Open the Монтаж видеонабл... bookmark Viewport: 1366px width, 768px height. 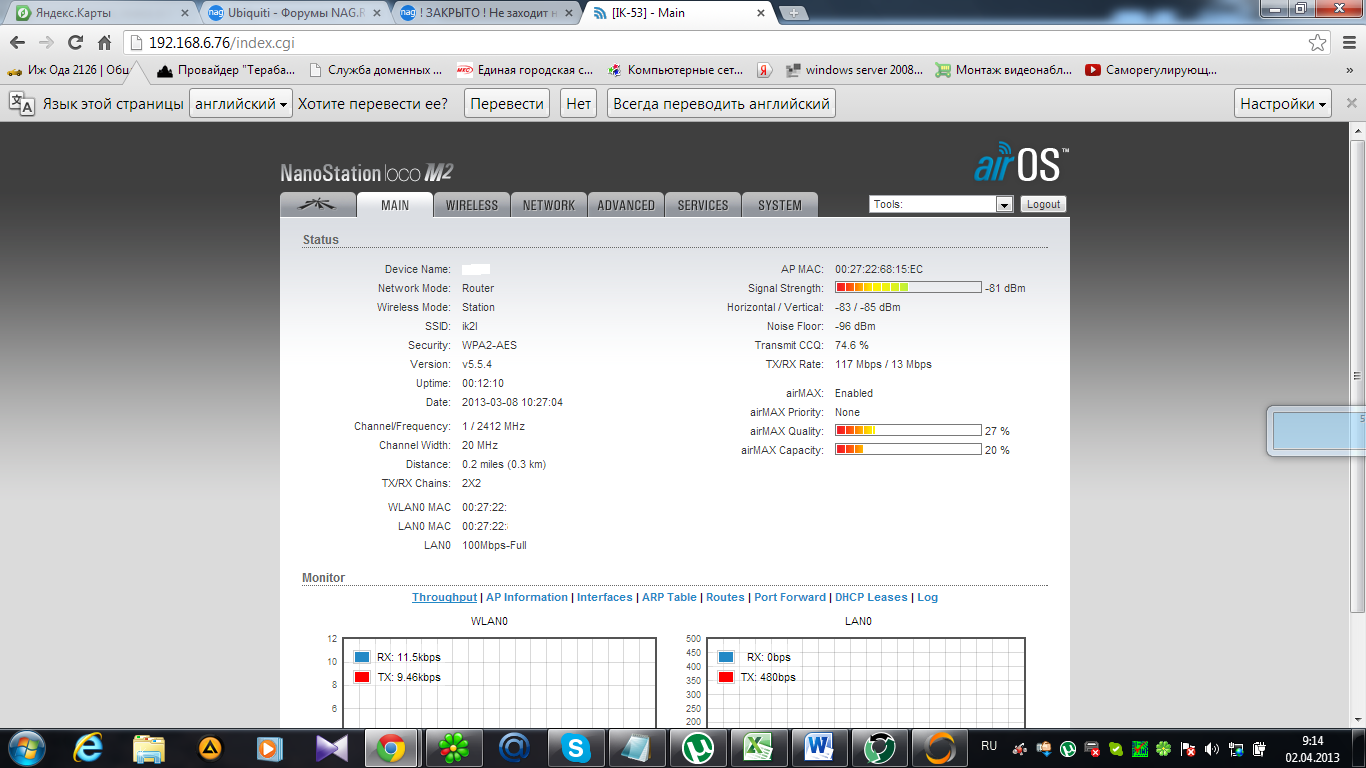1003,70
